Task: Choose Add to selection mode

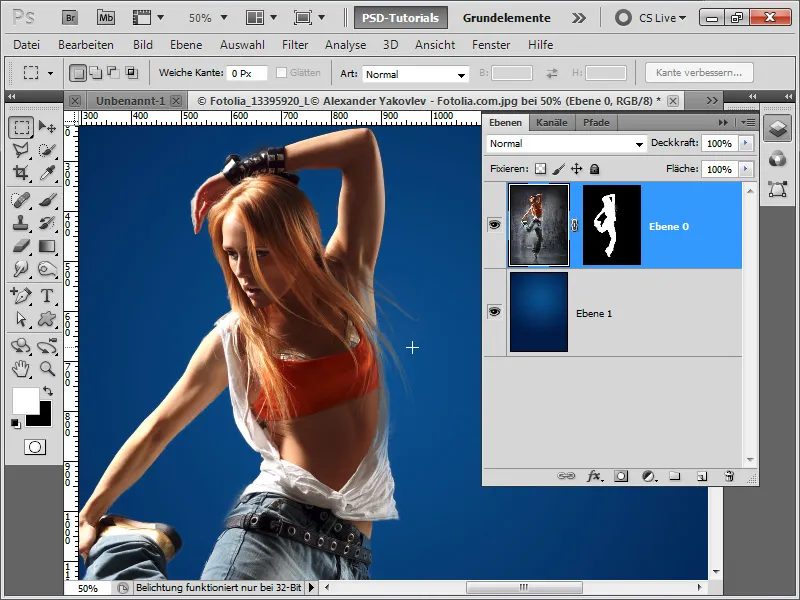Action: (x=95, y=73)
